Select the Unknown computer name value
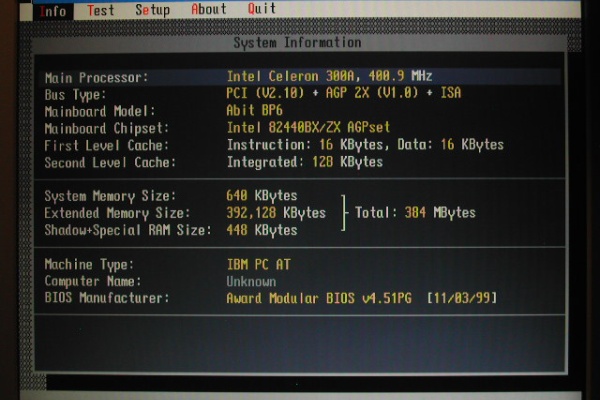This screenshot has height=400, width=600. pyautogui.click(x=251, y=282)
